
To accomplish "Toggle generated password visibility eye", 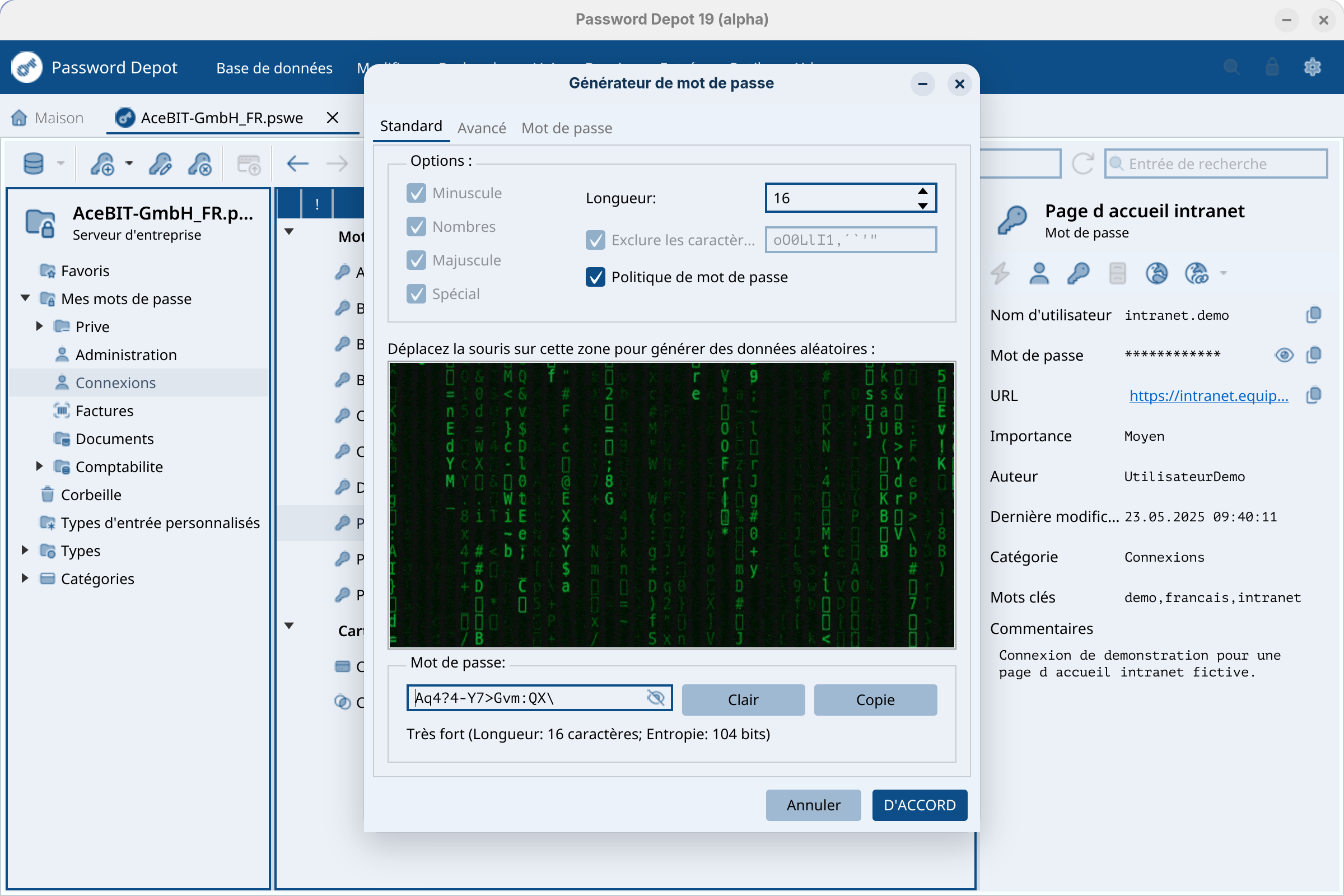I will coord(656,698).
